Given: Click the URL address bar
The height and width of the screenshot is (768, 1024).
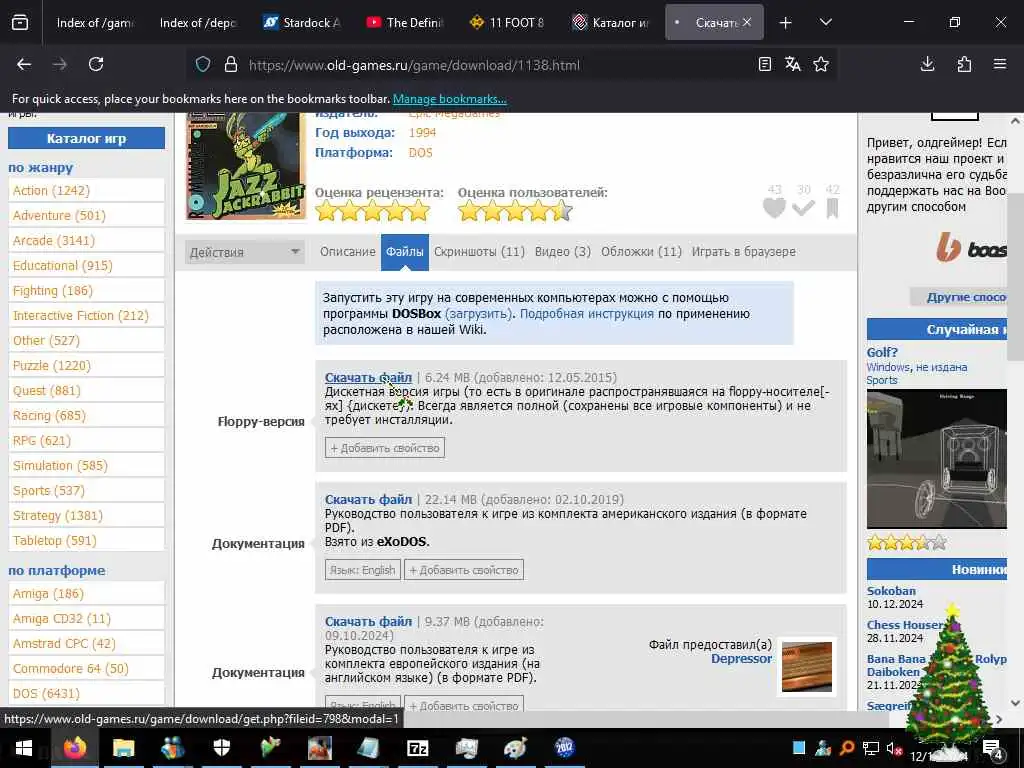Looking at the screenshot, I should [496, 65].
